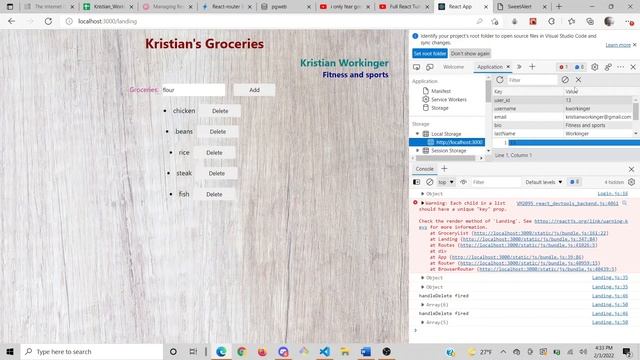Delete the fish grocery item
This screenshot has height=360, width=640.
click(214, 194)
